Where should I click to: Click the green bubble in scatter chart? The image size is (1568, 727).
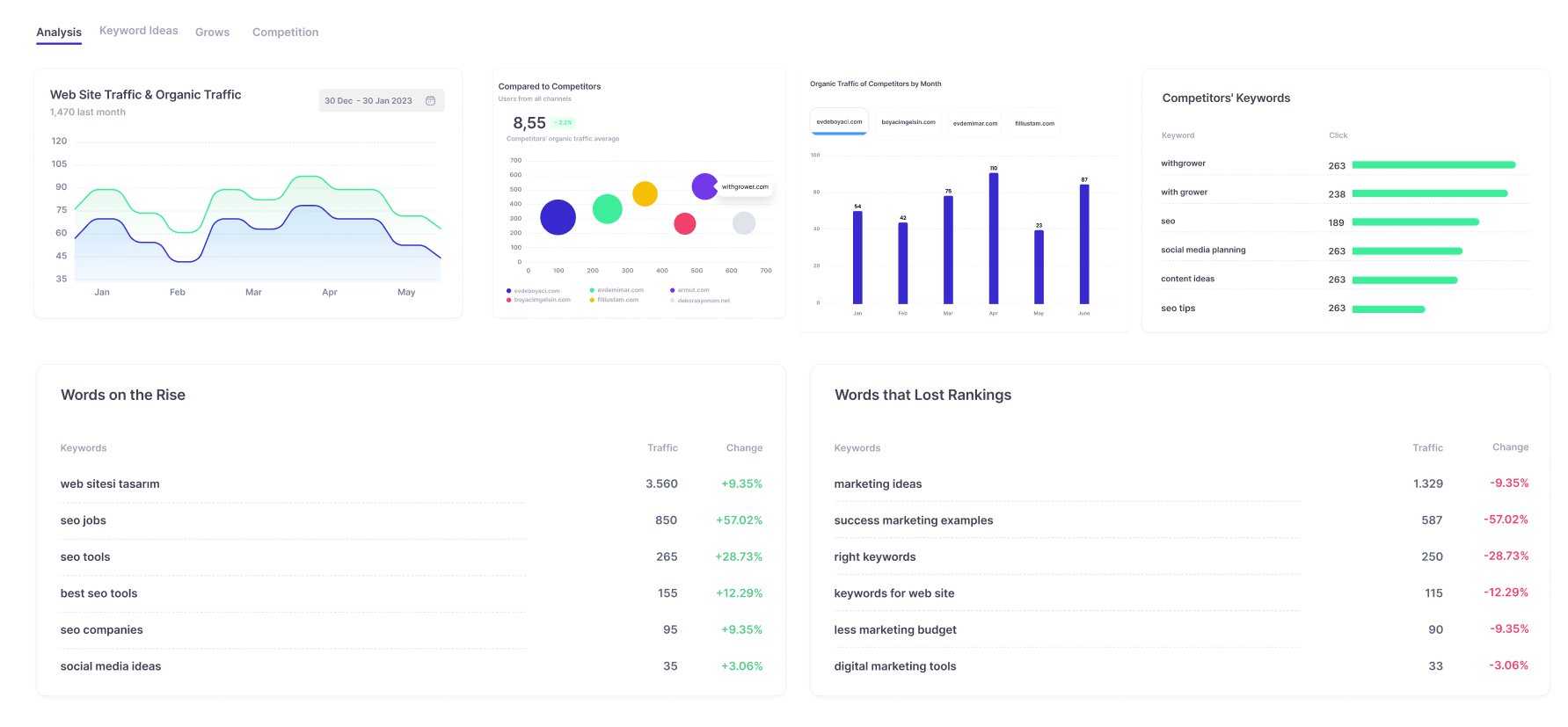click(x=607, y=208)
